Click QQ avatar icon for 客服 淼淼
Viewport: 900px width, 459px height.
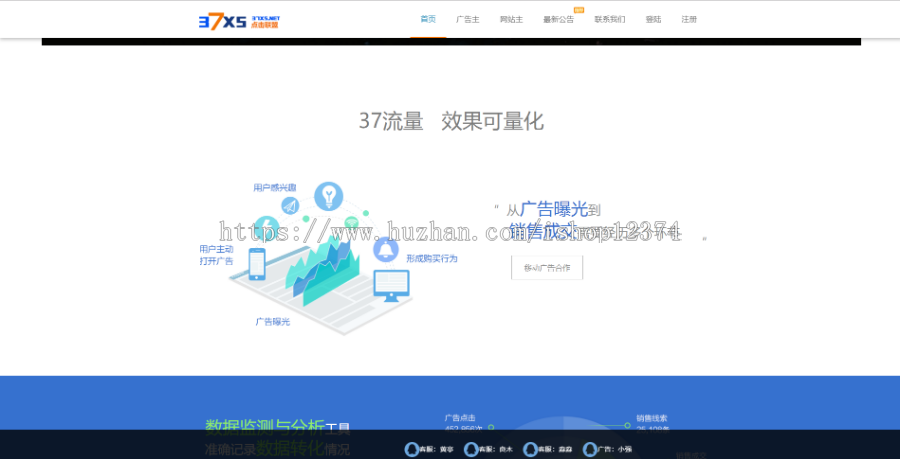click(530, 449)
